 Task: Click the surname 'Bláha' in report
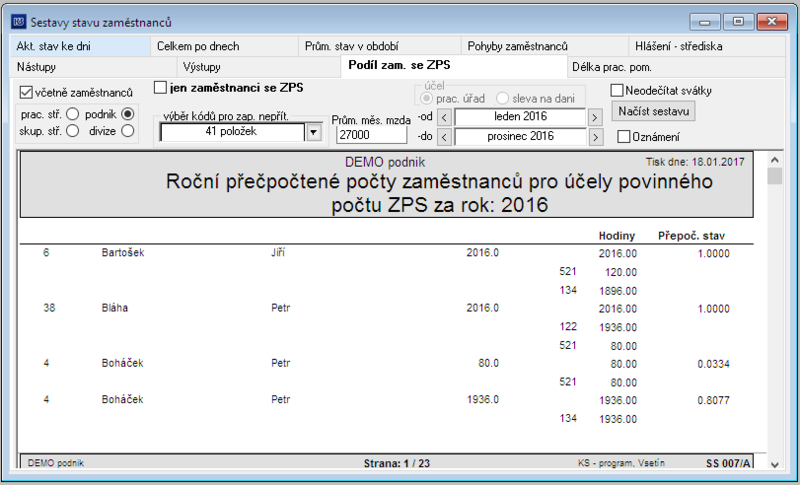(x=115, y=308)
